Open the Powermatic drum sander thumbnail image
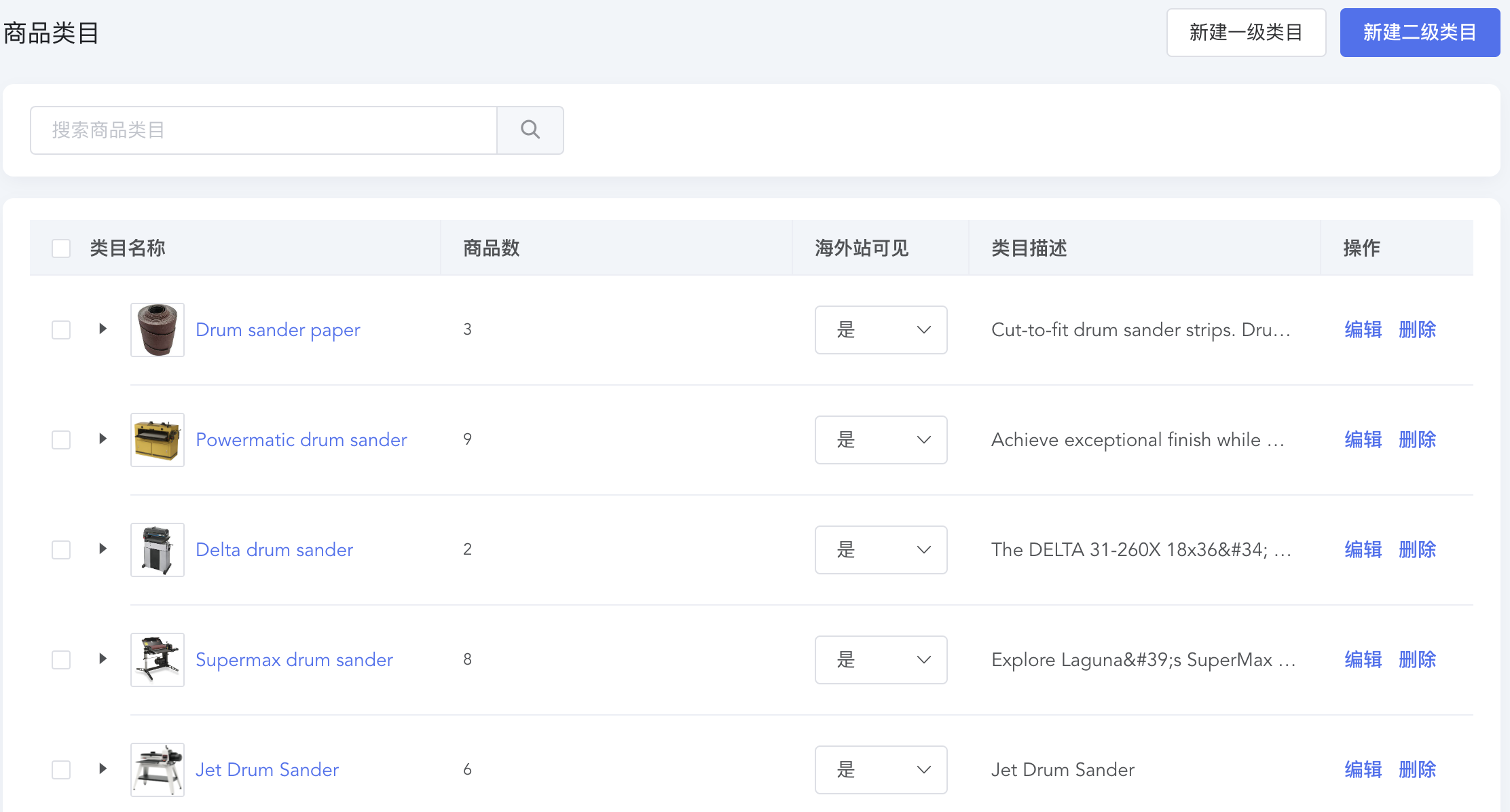Viewport: 1510px width, 812px height. point(158,440)
